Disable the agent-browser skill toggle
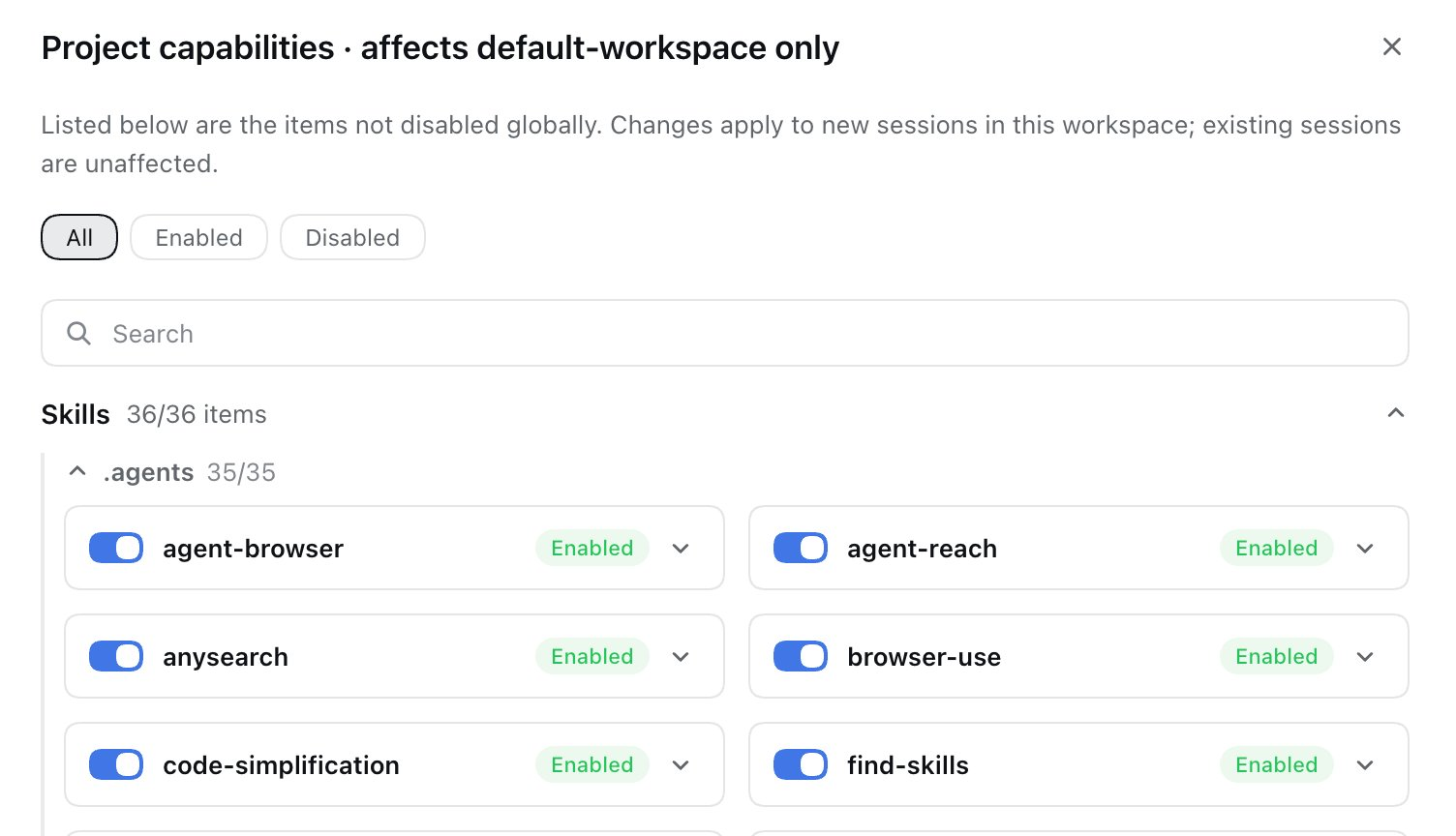The height and width of the screenshot is (836, 1456). pos(116,548)
